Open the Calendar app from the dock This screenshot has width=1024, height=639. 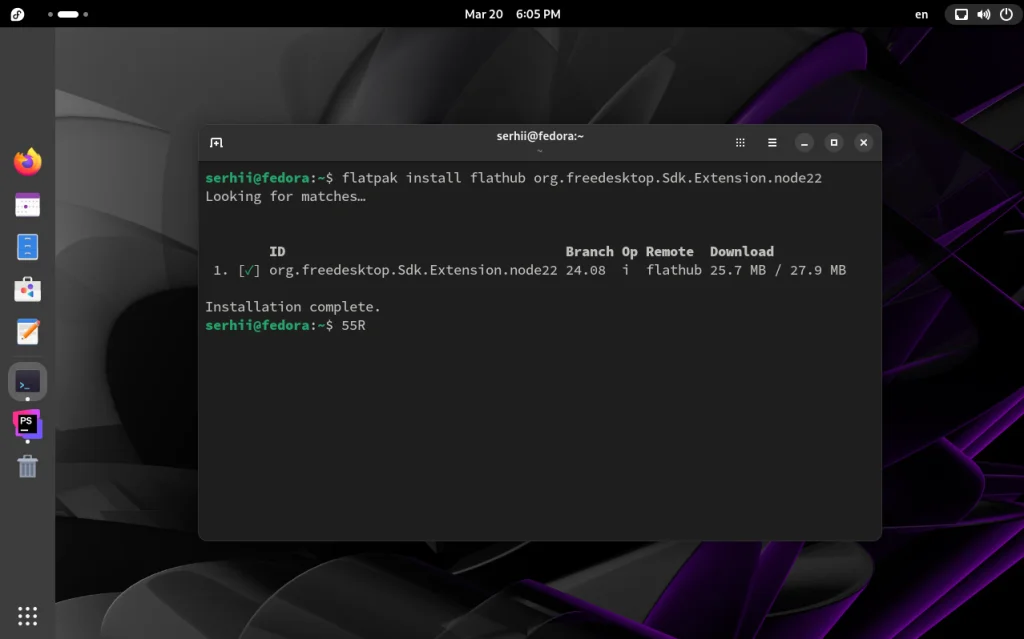(27, 204)
